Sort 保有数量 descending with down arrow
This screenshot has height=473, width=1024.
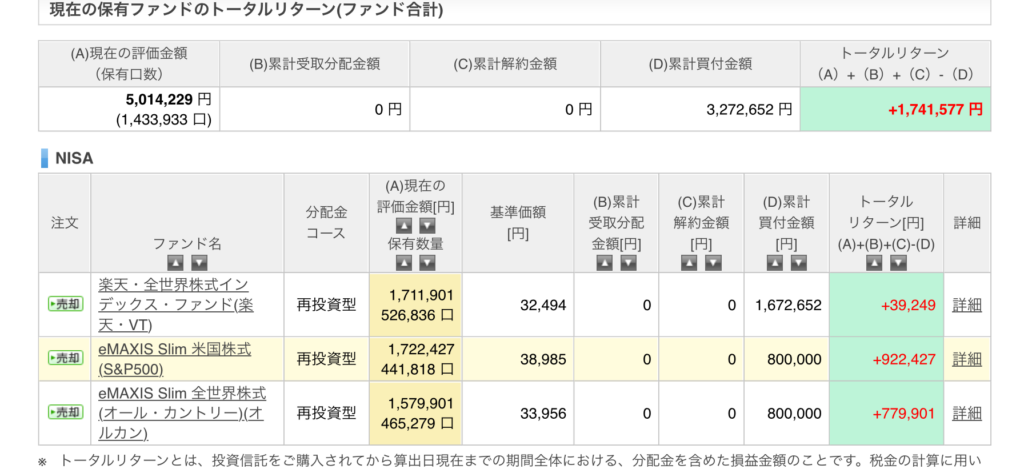[x=427, y=262]
